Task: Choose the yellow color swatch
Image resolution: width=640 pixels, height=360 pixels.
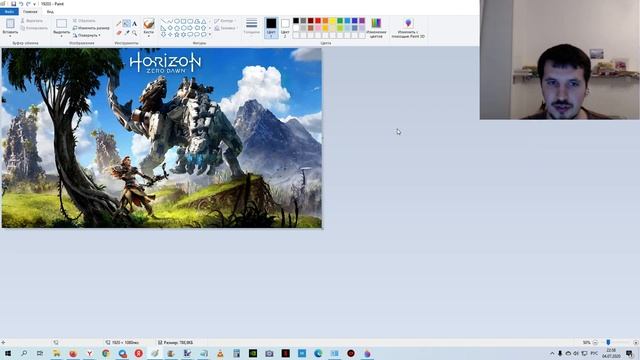Action: (x=333, y=21)
